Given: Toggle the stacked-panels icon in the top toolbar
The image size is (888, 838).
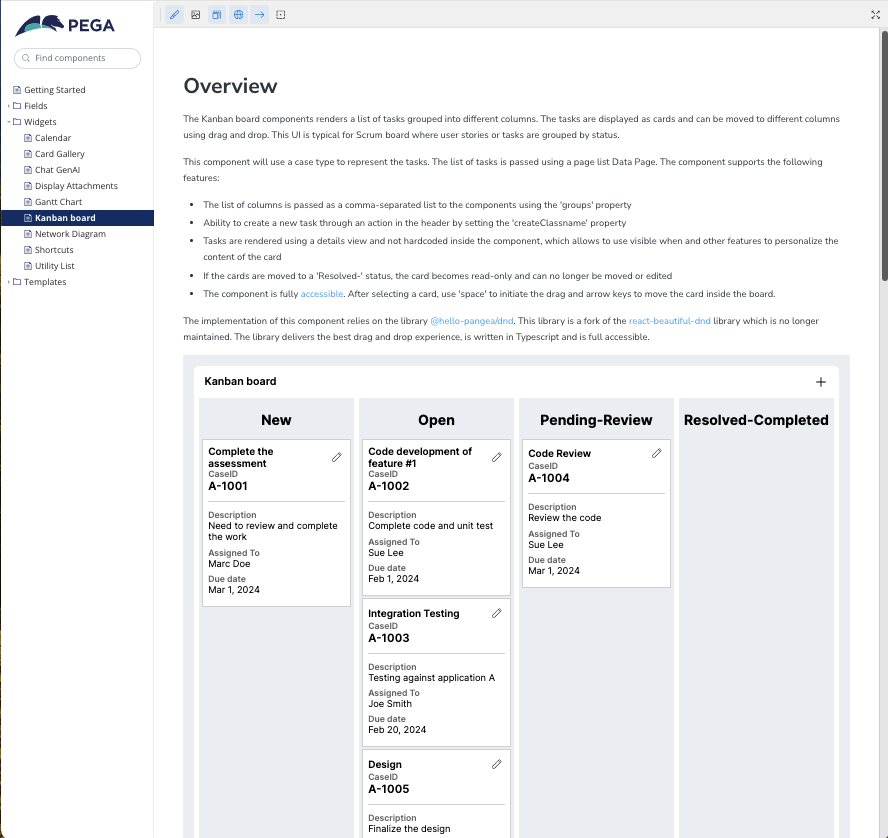Looking at the screenshot, I should tap(217, 15).
